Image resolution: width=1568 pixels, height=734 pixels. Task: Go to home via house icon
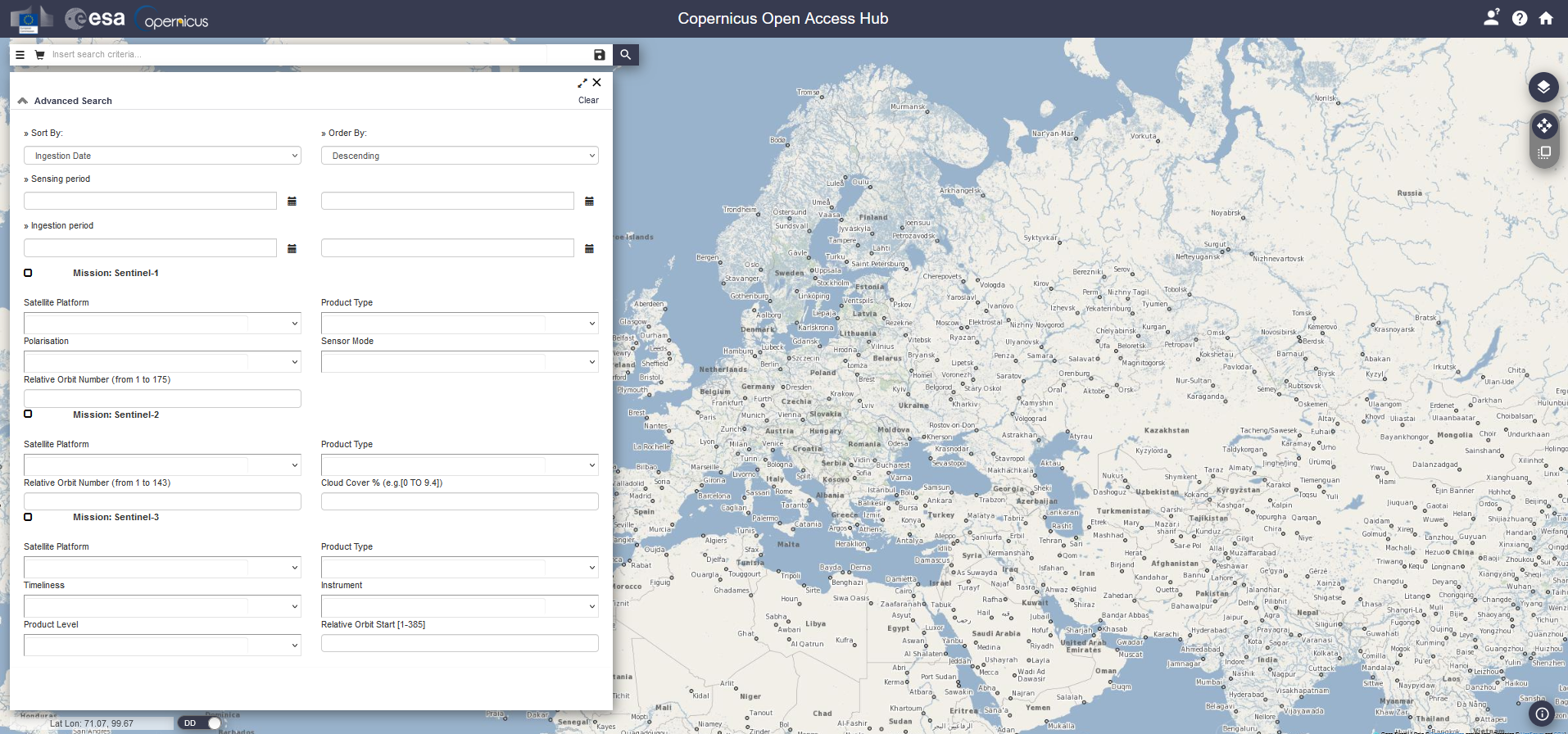tap(1545, 18)
